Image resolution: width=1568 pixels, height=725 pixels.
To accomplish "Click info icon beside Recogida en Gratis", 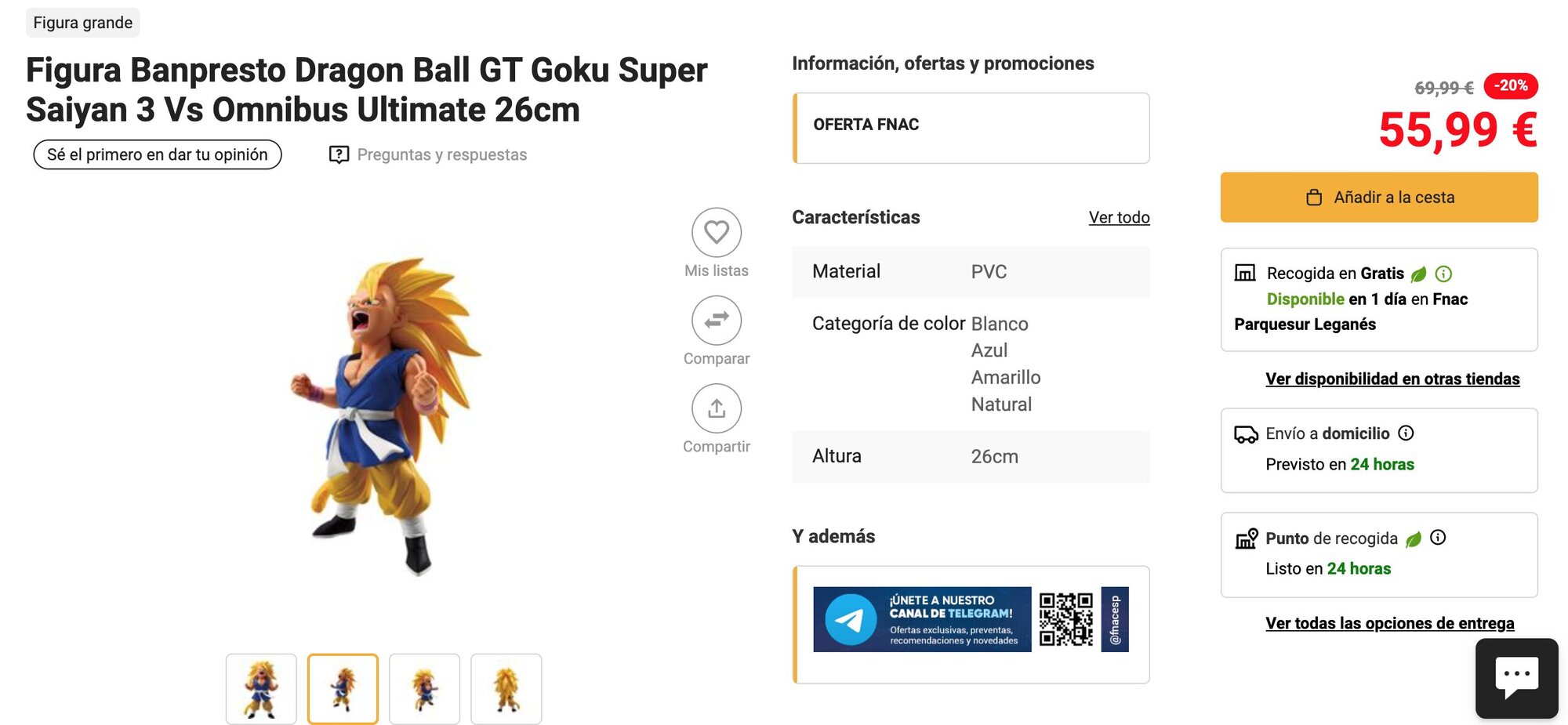I will 1443,274.
